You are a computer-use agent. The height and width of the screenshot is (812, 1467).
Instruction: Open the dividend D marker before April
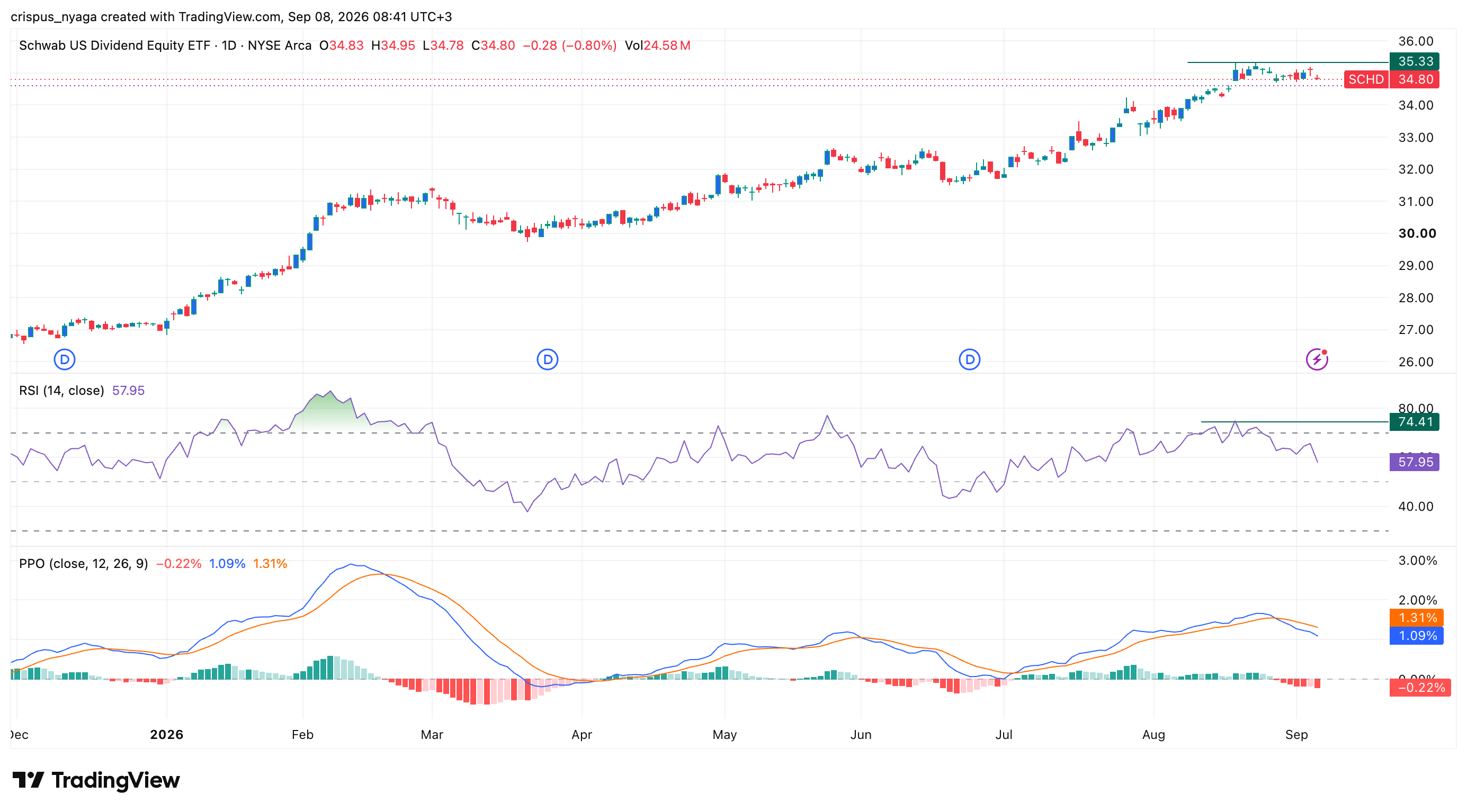coord(547,359)
